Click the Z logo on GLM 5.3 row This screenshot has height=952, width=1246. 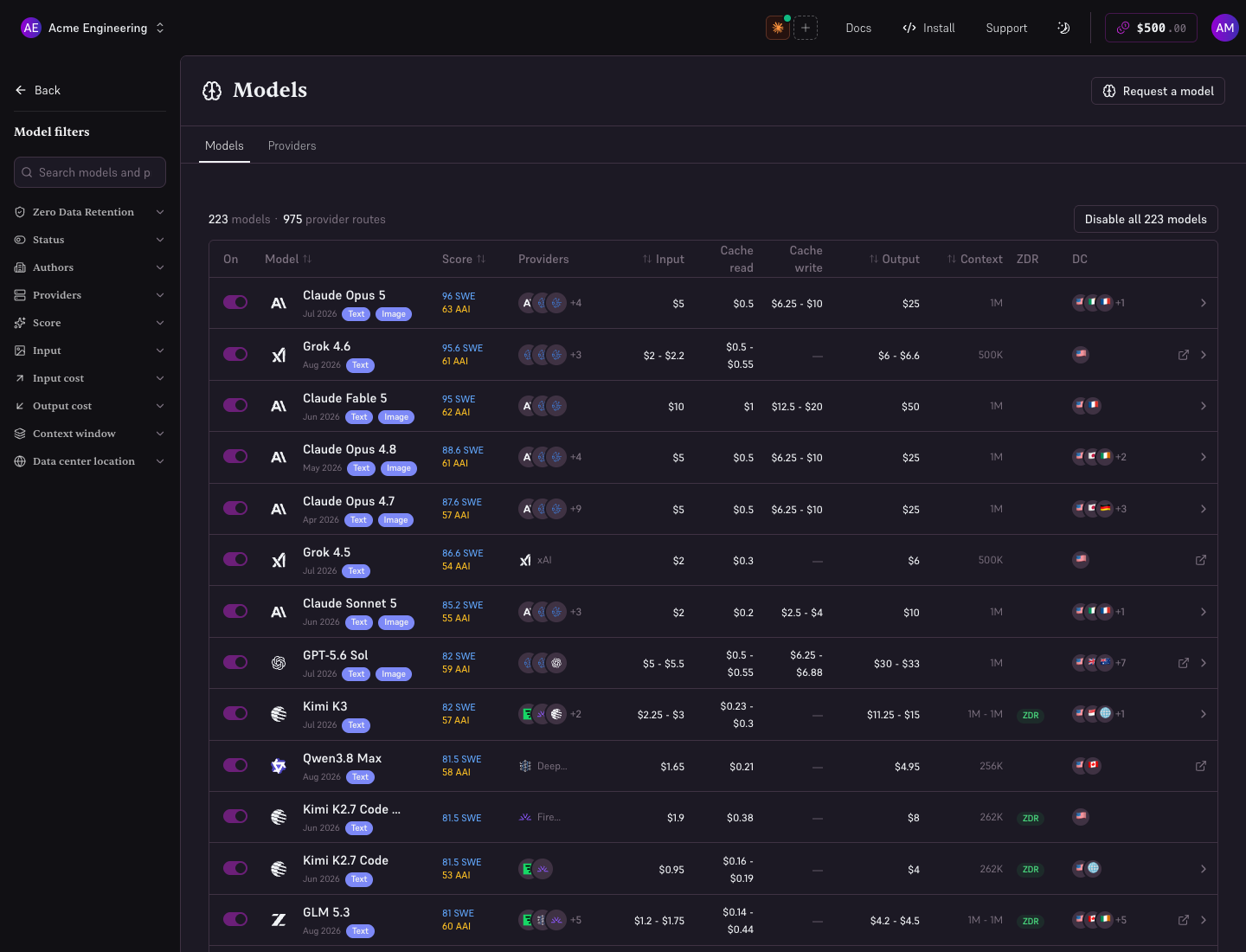point(279,920)
